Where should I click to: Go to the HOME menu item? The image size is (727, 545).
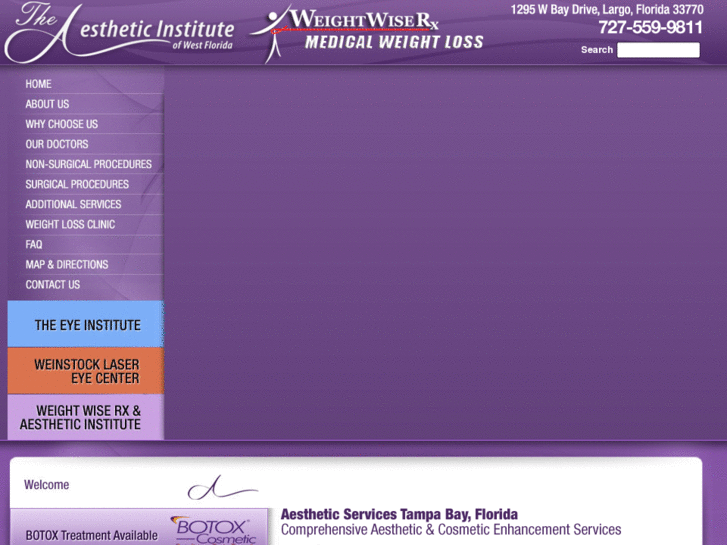pyautogui.click(x=38, y=84)
